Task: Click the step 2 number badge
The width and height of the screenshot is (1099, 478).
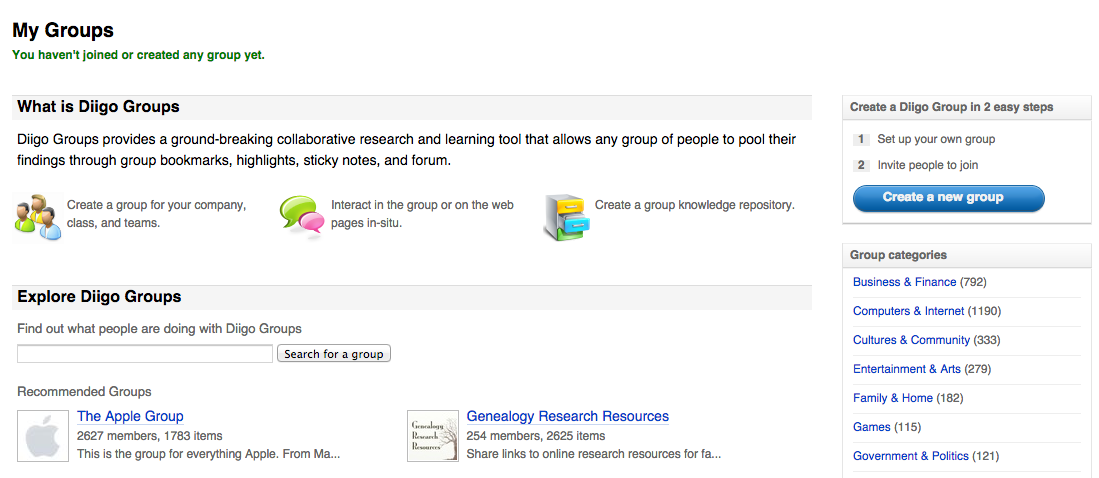Action: pos(862,166)
